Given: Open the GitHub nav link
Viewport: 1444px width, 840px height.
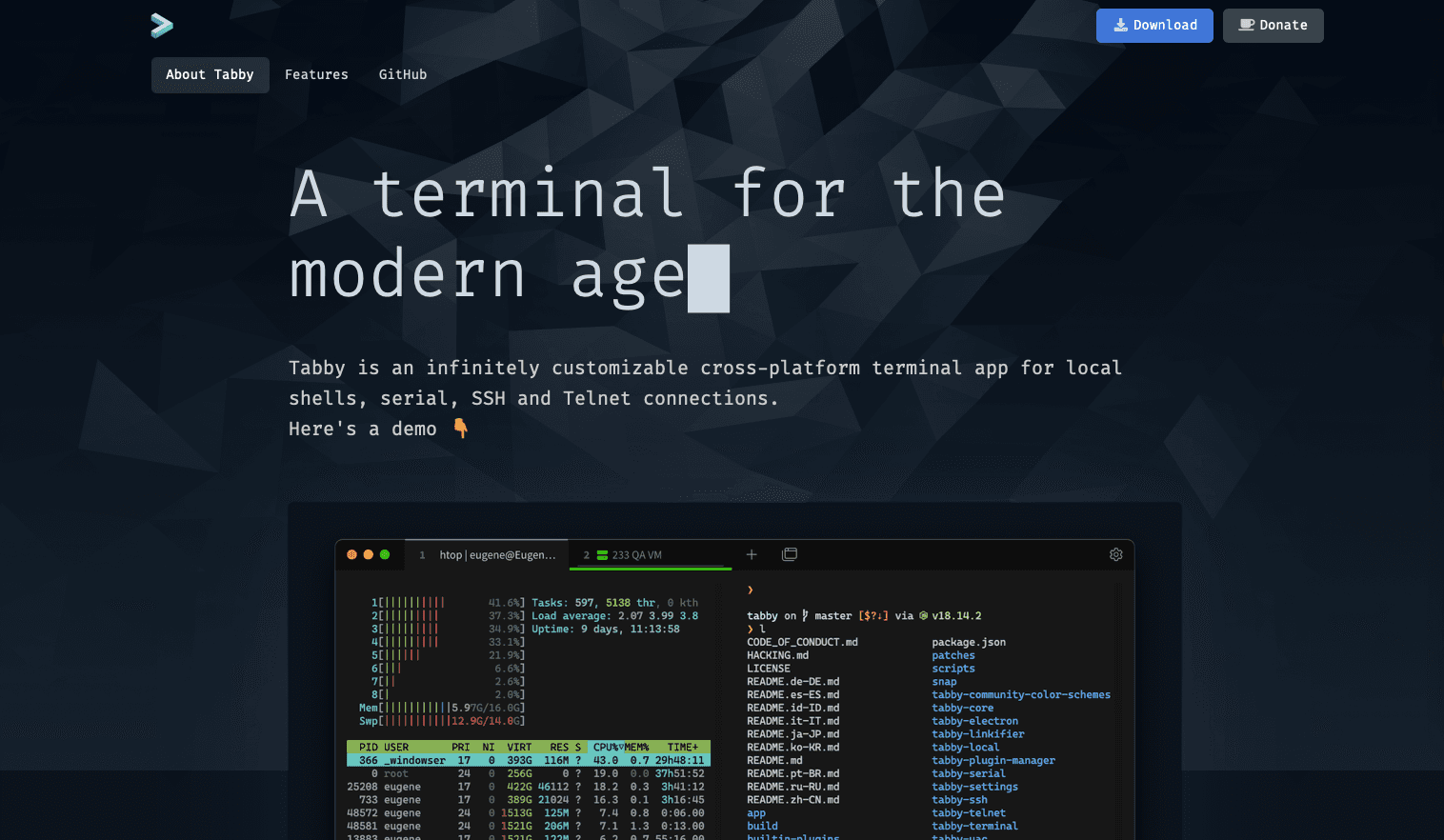Looking at the screenshot, I should 403,75.
